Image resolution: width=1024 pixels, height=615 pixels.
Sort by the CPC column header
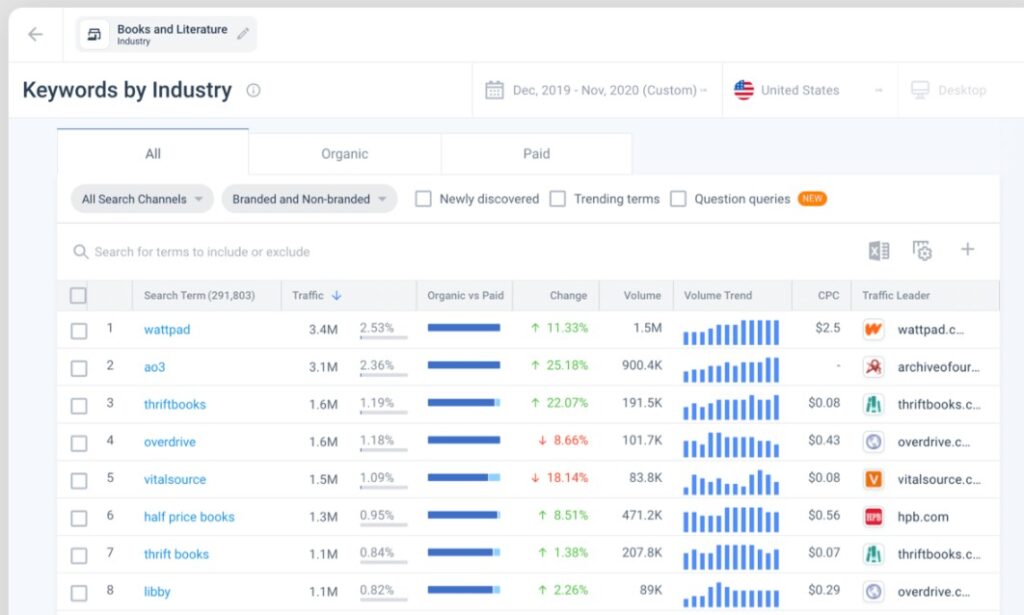[x=829, y=295]
